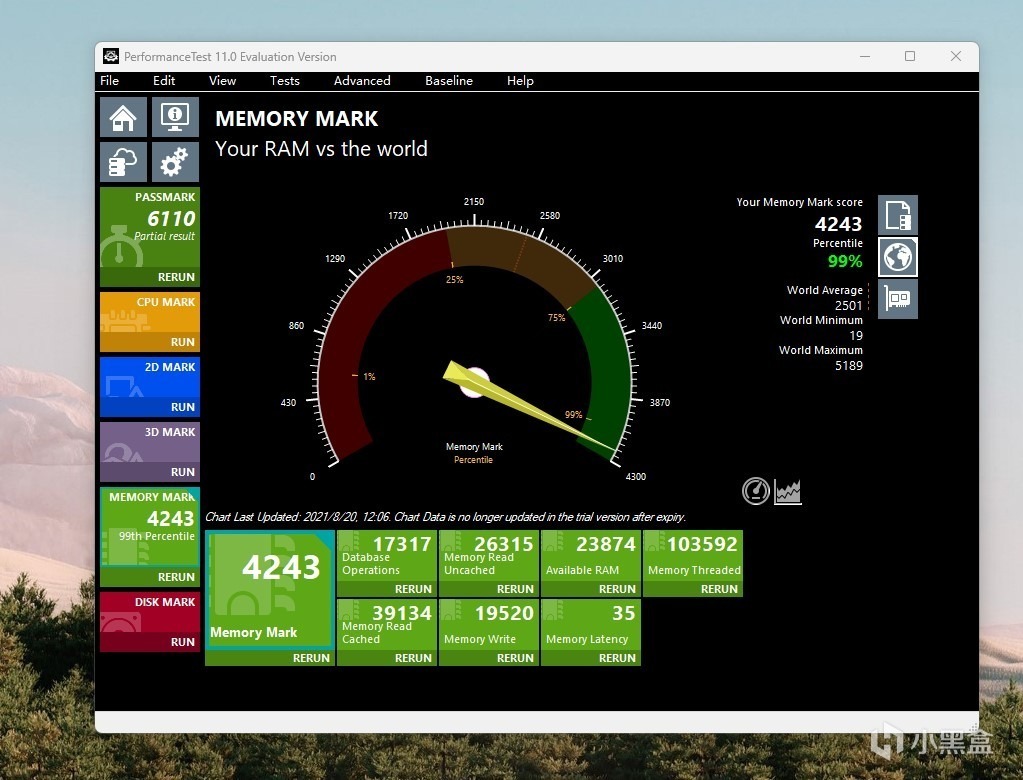Screen dimensions: 1023x780
Task: Run the CPU Mark test
Action: click(x=150, y=342)
